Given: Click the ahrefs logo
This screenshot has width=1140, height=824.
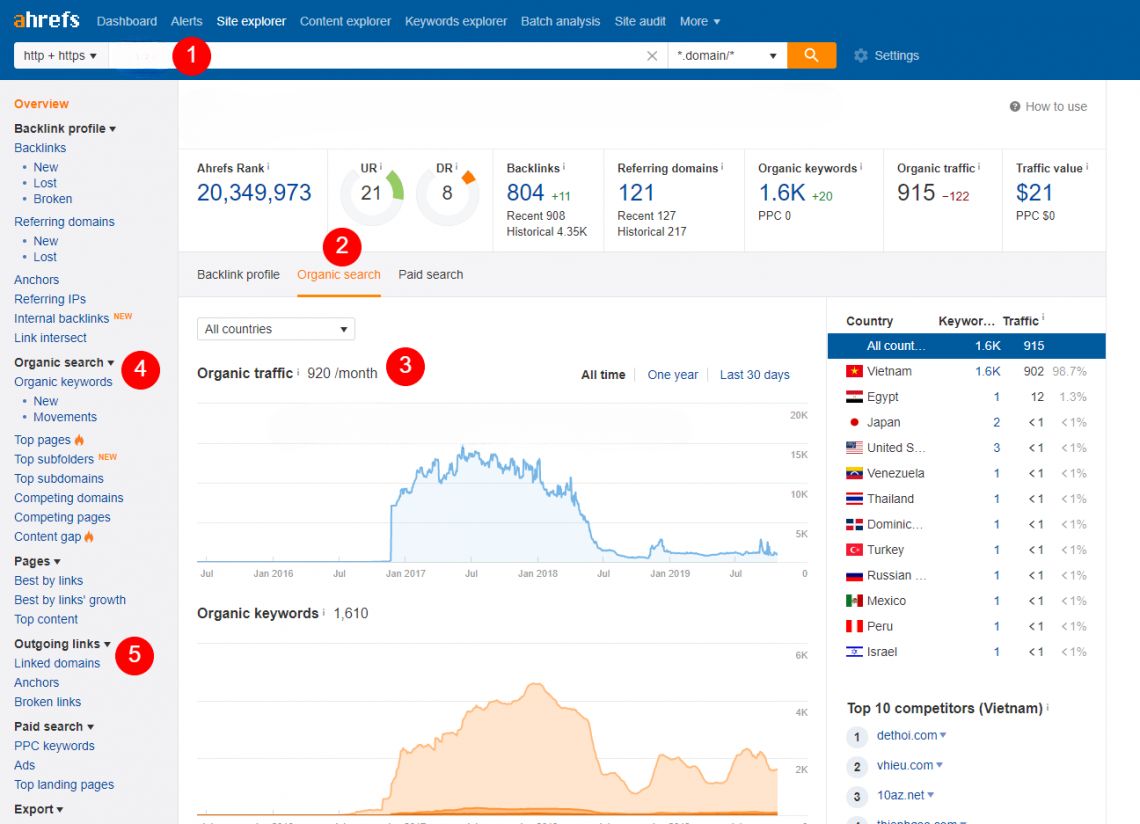Looking at the screenshot, I should (x=47, y=20).
